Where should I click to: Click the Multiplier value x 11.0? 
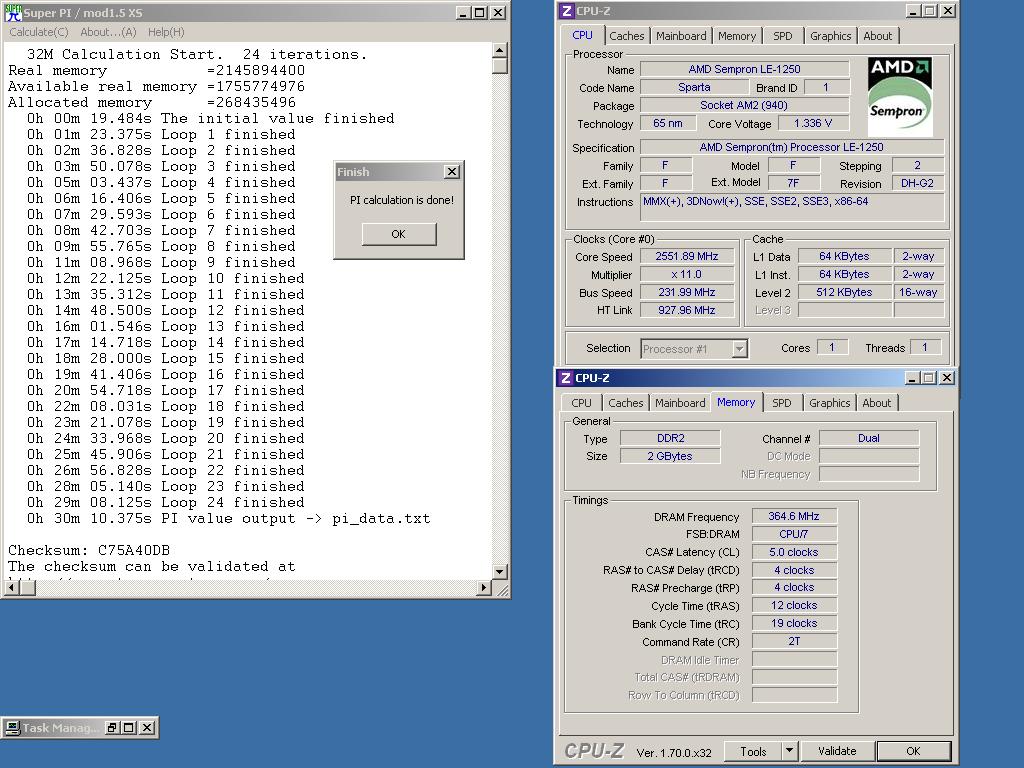(687, 274)
